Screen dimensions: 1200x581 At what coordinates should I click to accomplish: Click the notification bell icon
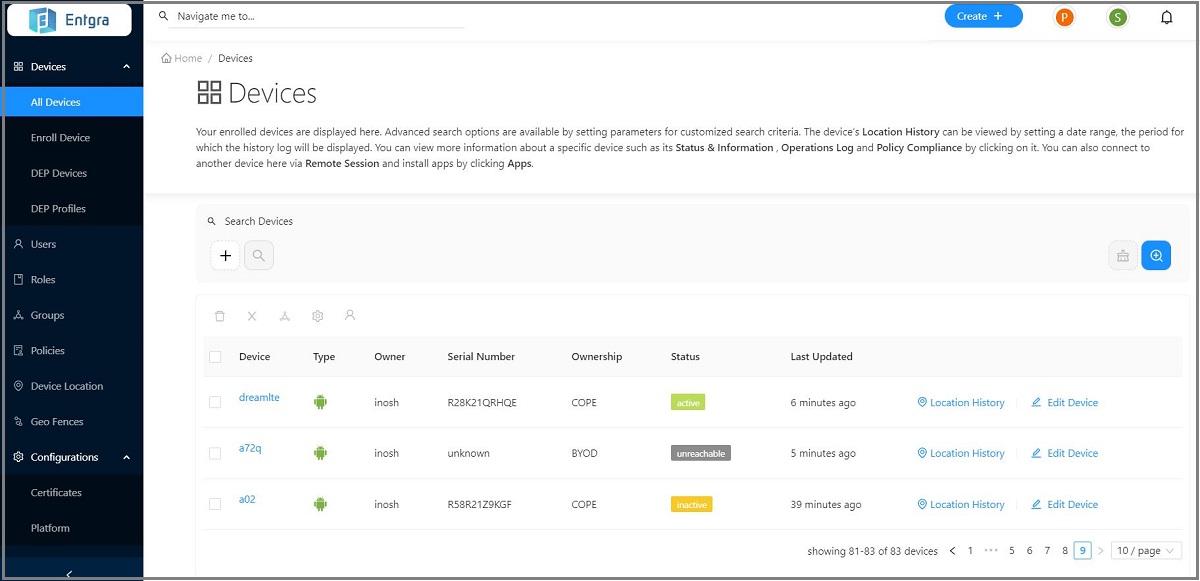(1166, 17)
